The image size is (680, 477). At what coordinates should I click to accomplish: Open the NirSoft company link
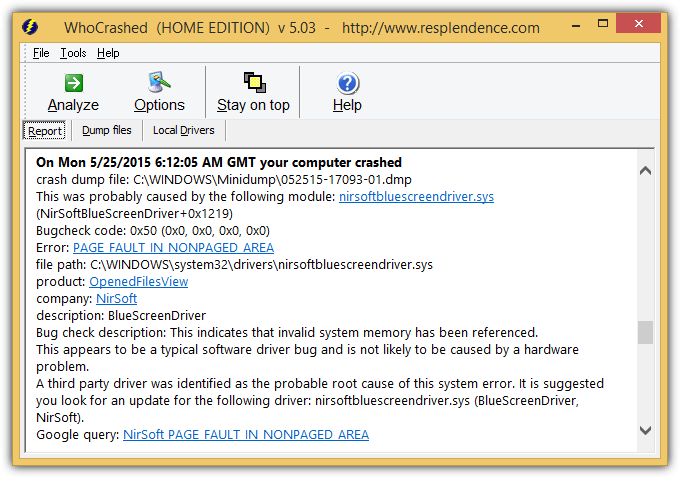point(117,298)
